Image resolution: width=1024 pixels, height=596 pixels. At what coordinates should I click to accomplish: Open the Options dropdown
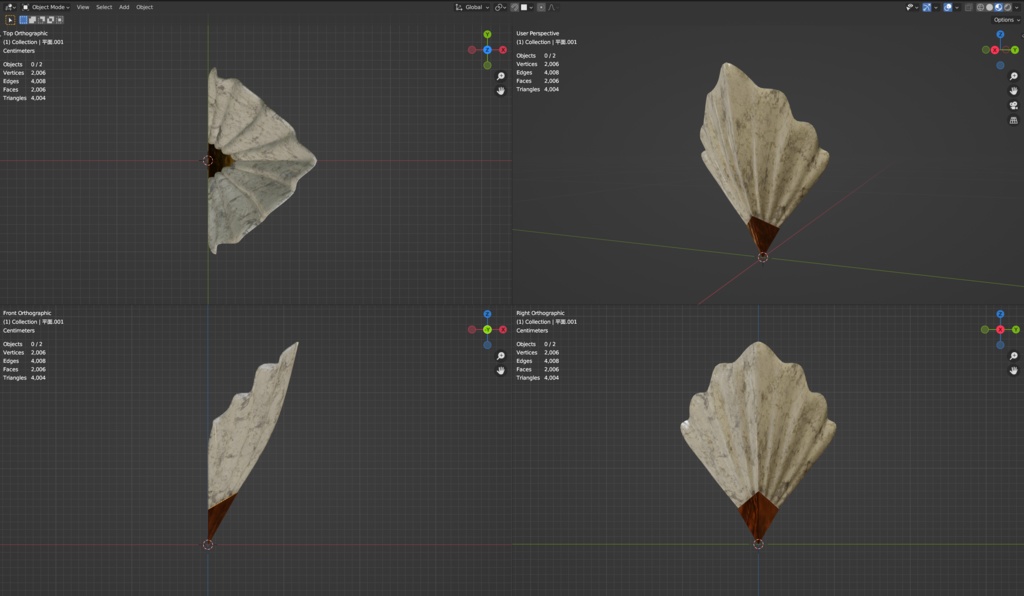tap(1006, 20)
